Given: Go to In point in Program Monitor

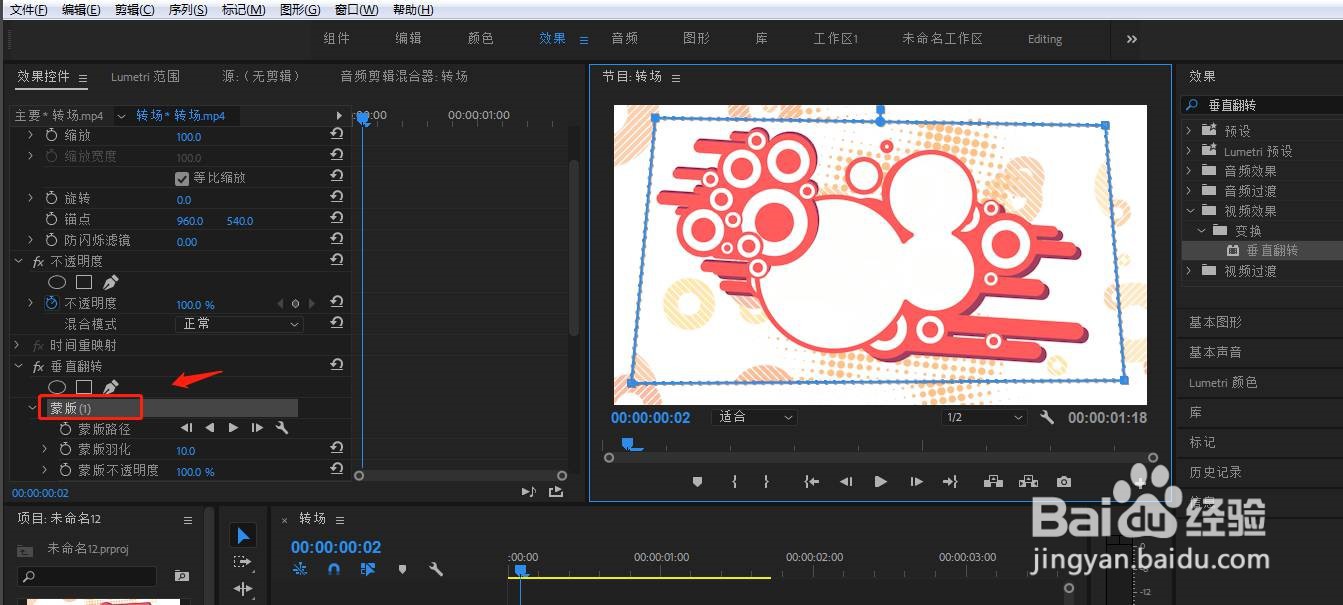Looking at the screenshot, I should [812, 481].
